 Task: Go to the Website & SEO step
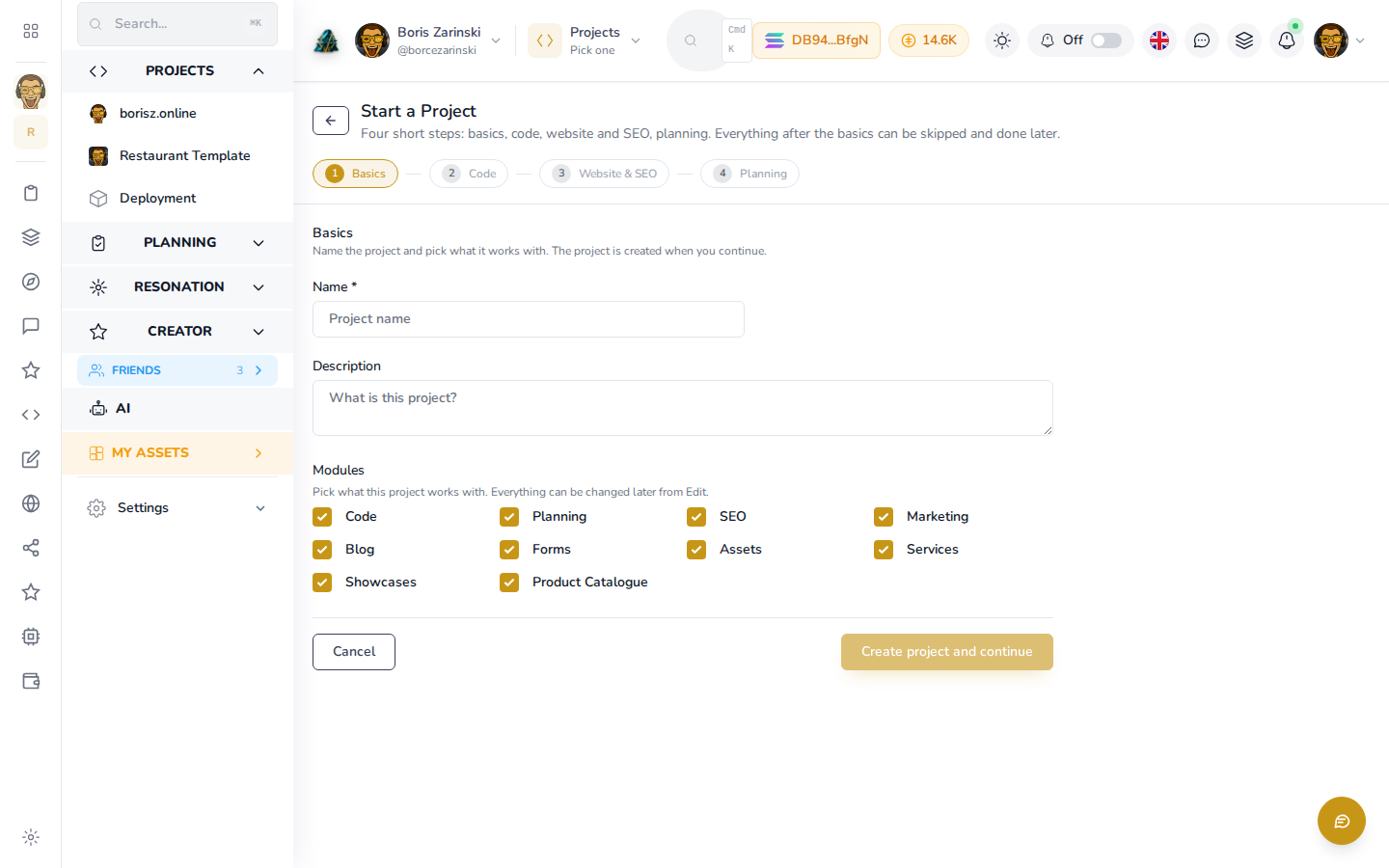(x=604, y=174)
